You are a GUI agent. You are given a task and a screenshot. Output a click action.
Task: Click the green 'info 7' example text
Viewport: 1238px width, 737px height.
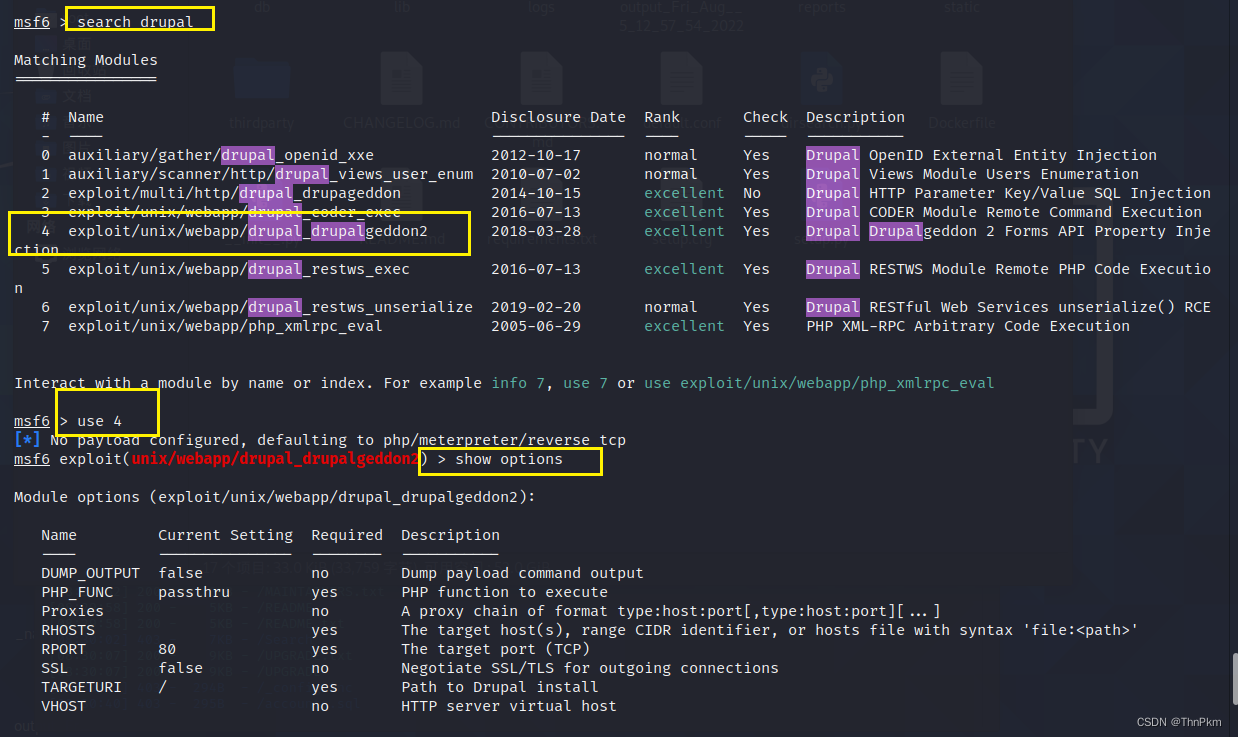518,383
